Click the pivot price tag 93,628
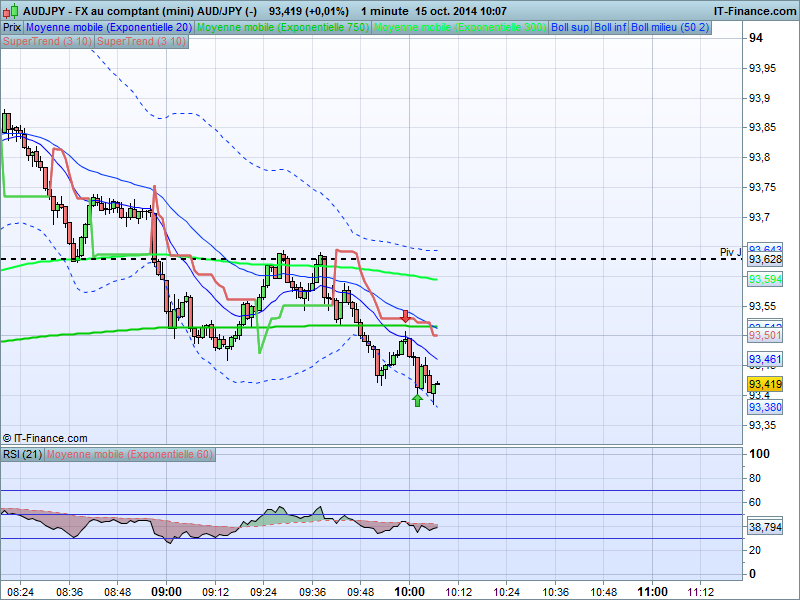800x600 pixels. click(765, 260)
